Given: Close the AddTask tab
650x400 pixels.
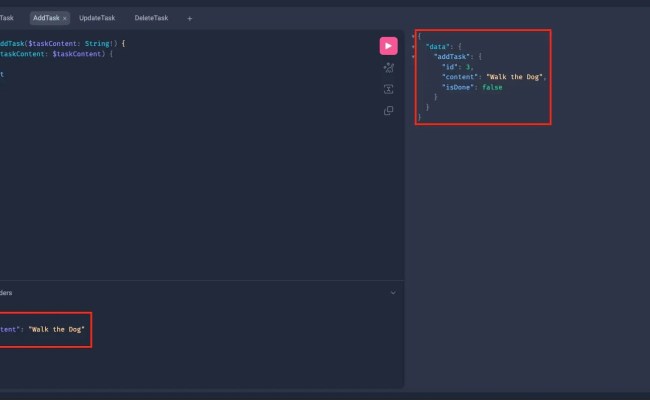Looking at the screenshot, I should [65, 18].
